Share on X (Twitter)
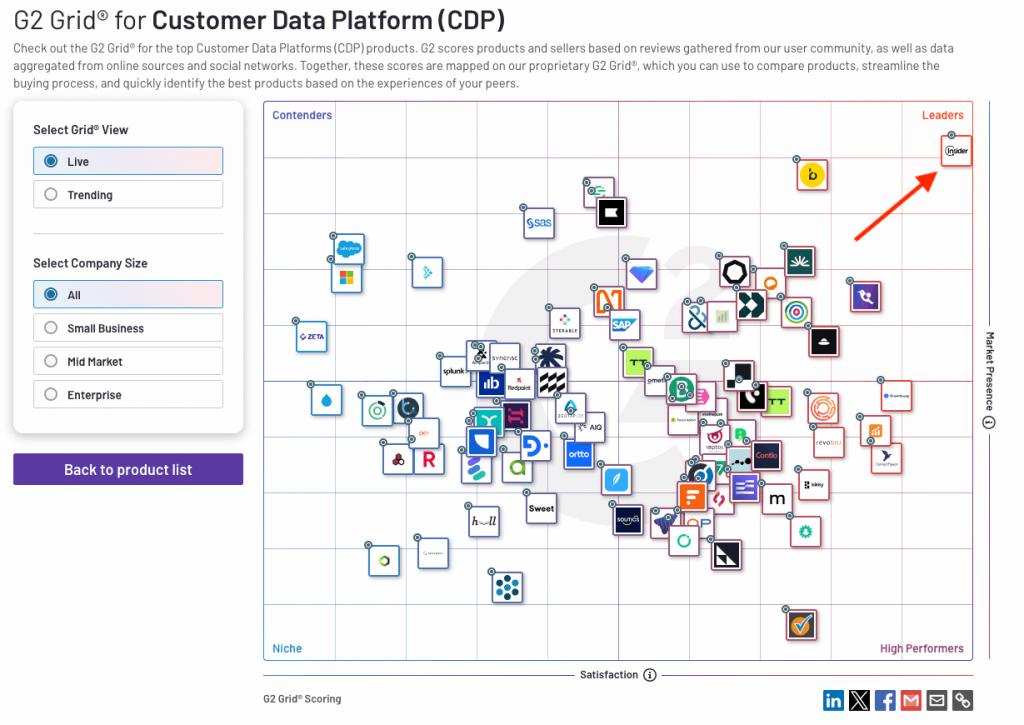 [859, 700]
